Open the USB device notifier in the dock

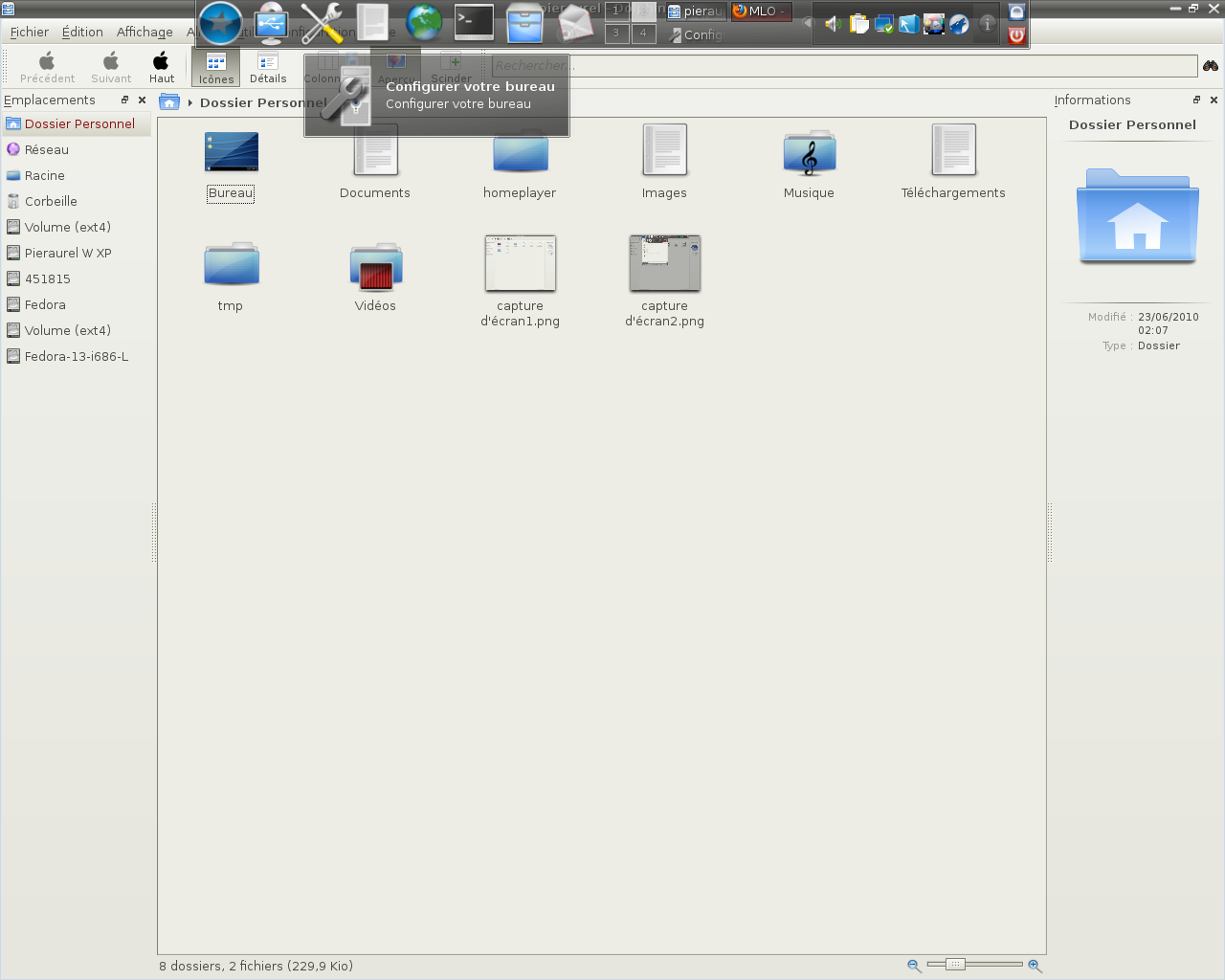pyautogui.click(x=272, y=24)
